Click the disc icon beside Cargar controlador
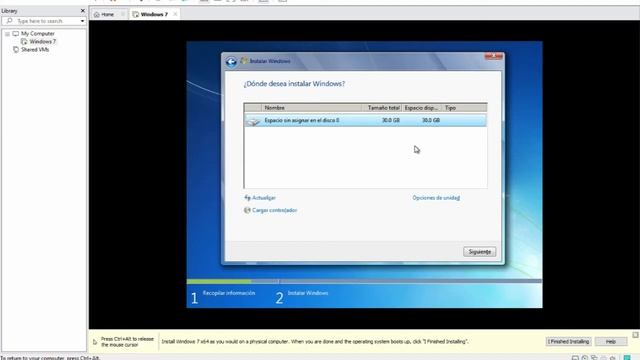 [247, 210]
